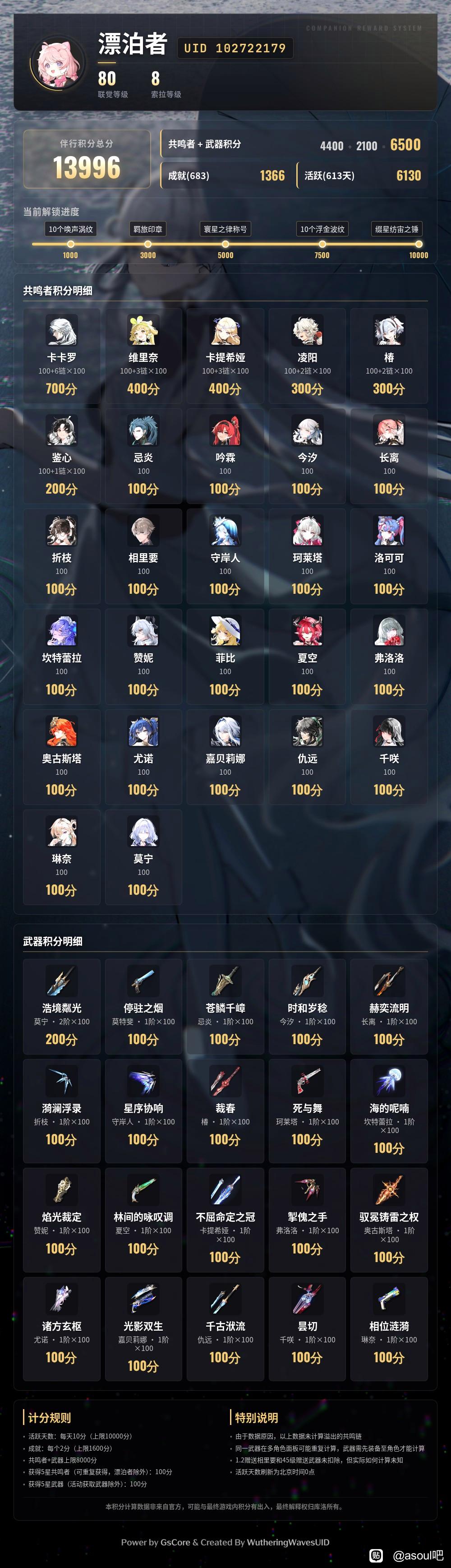The image size is (451, 1568).
Task: Select the 莫宁 character portrait
Action: pos(143,832)
